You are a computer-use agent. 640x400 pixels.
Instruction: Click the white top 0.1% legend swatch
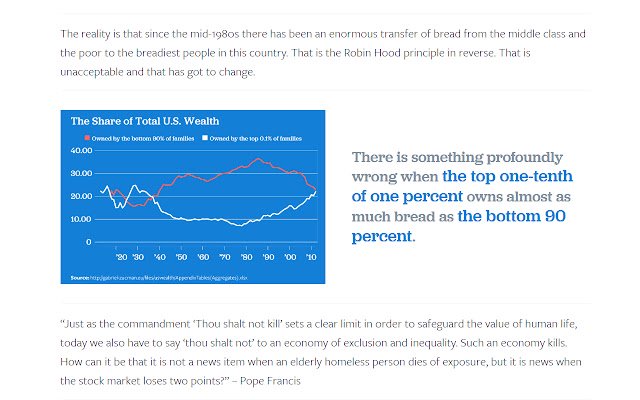coord(205,138)
